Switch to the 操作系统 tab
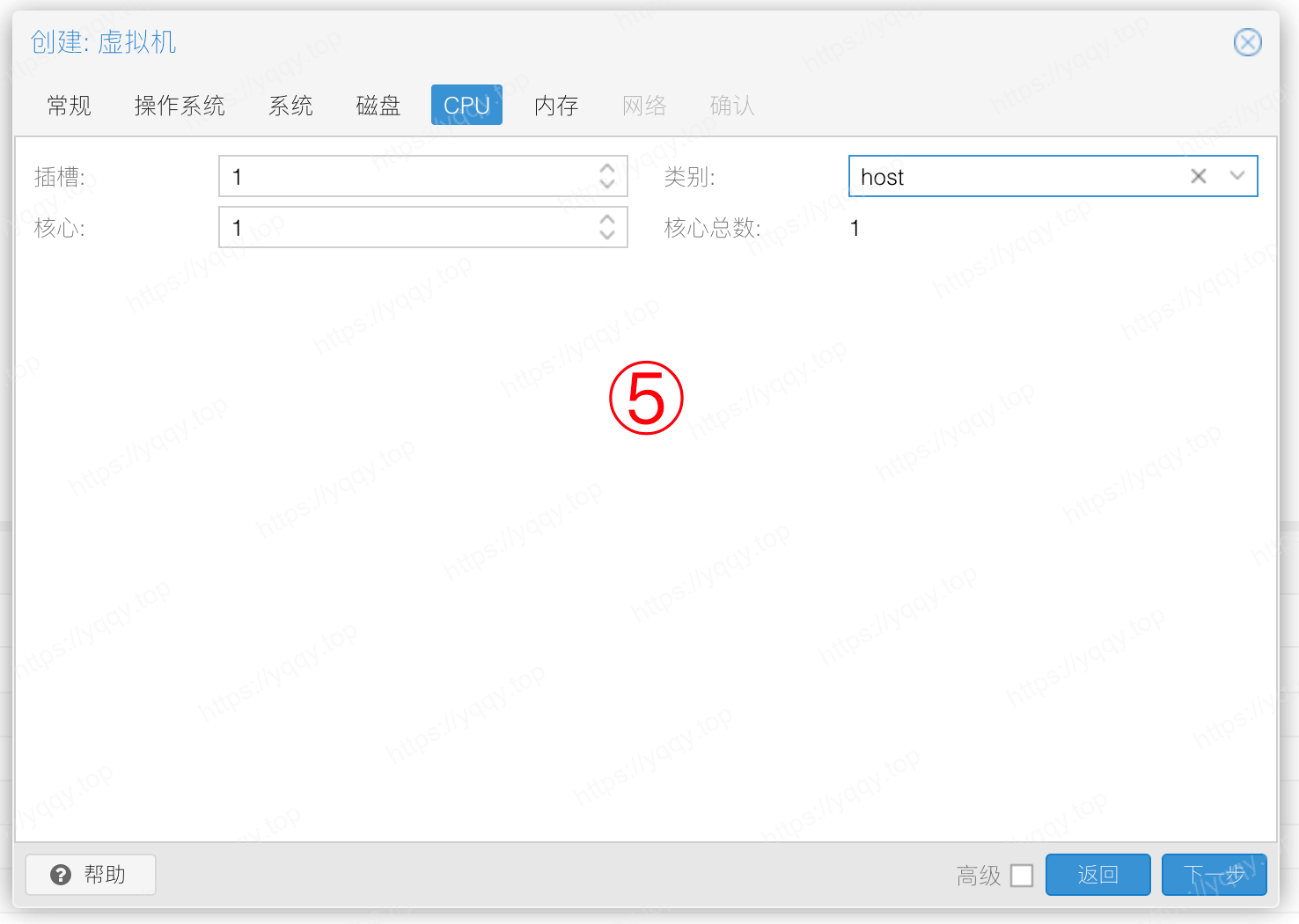 click(180, 106)
